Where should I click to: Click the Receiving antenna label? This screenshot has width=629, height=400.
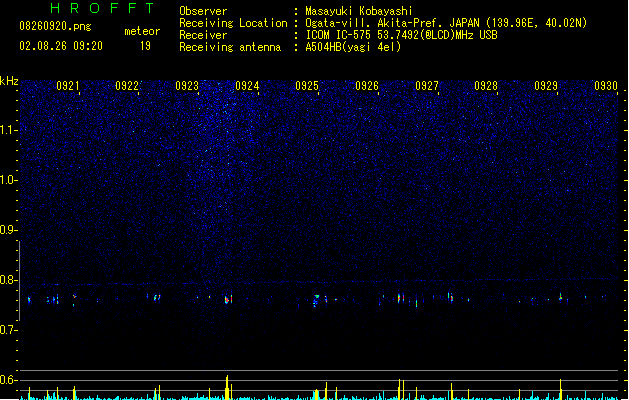(230, 47)
